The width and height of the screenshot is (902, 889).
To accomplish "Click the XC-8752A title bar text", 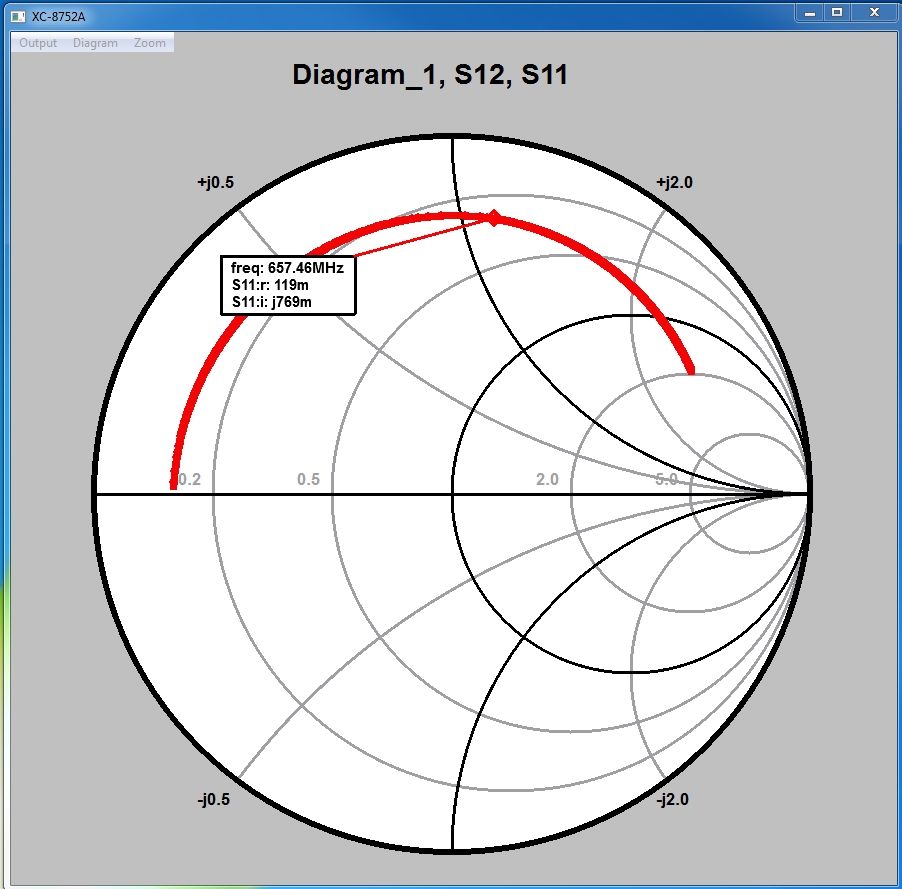I will click(x=58, y=17).
